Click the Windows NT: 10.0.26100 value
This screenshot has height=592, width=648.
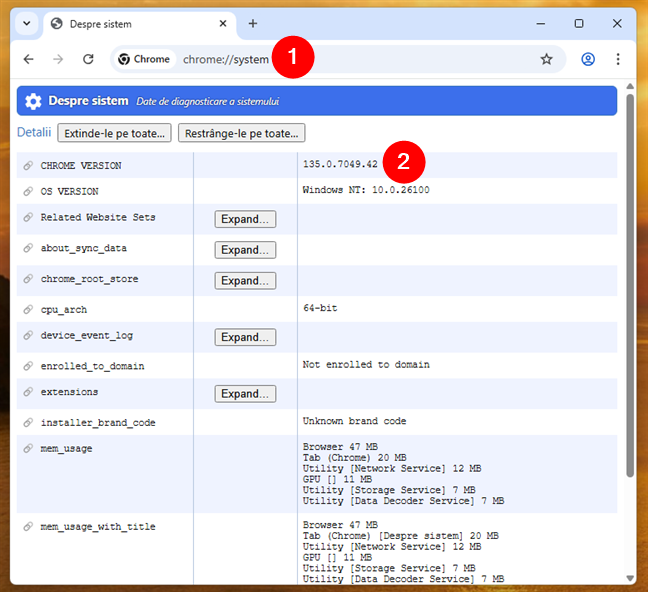366,190
